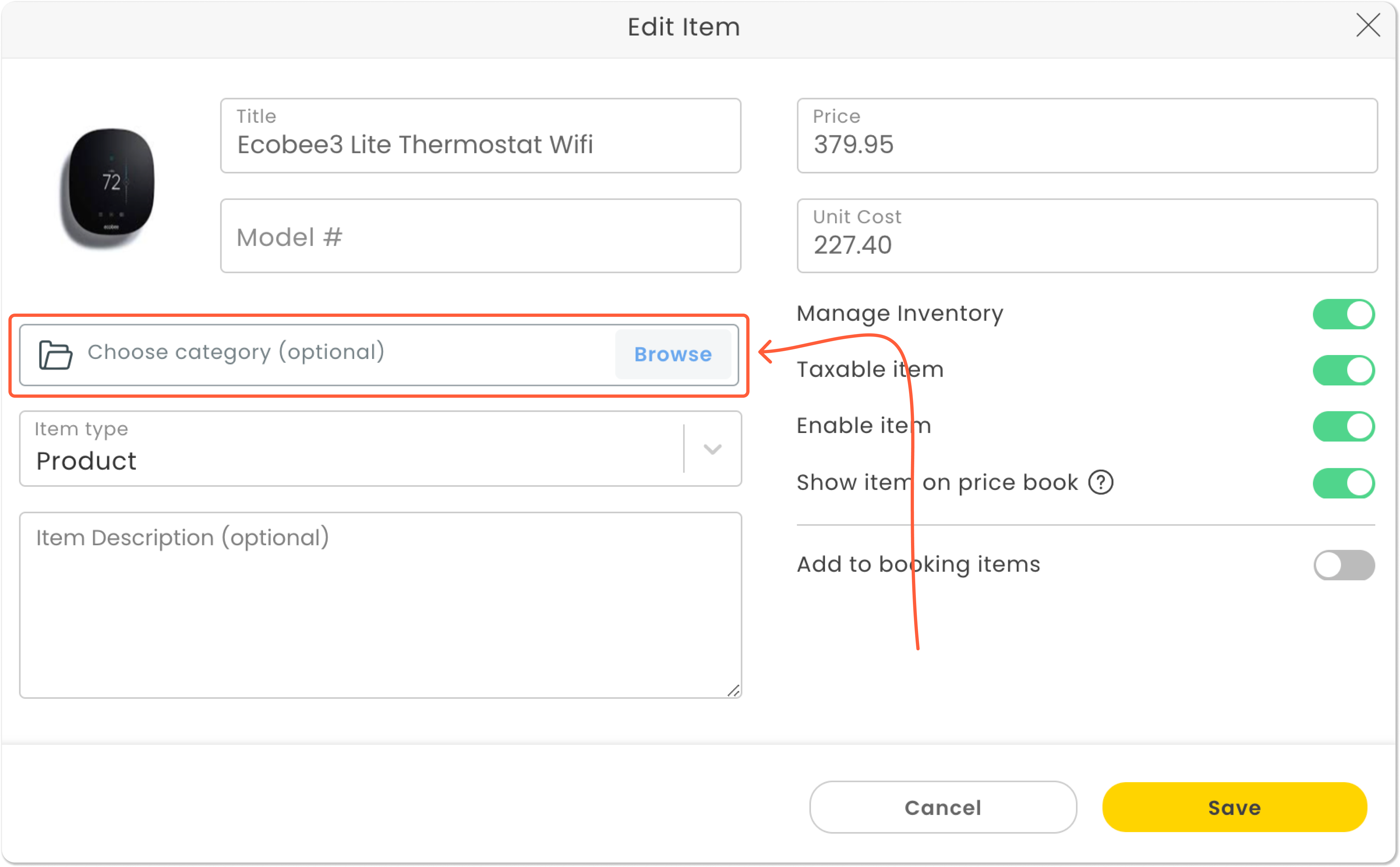
Task: Click Browse to choose a category
Action: (x=672, y=354)
